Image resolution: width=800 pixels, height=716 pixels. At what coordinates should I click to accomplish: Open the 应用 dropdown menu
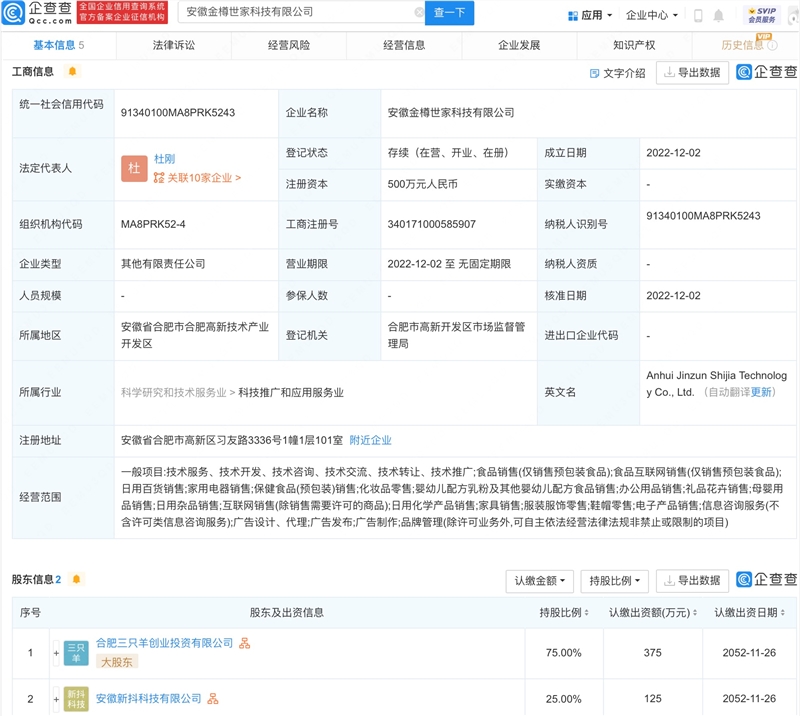tap(590, 15)
